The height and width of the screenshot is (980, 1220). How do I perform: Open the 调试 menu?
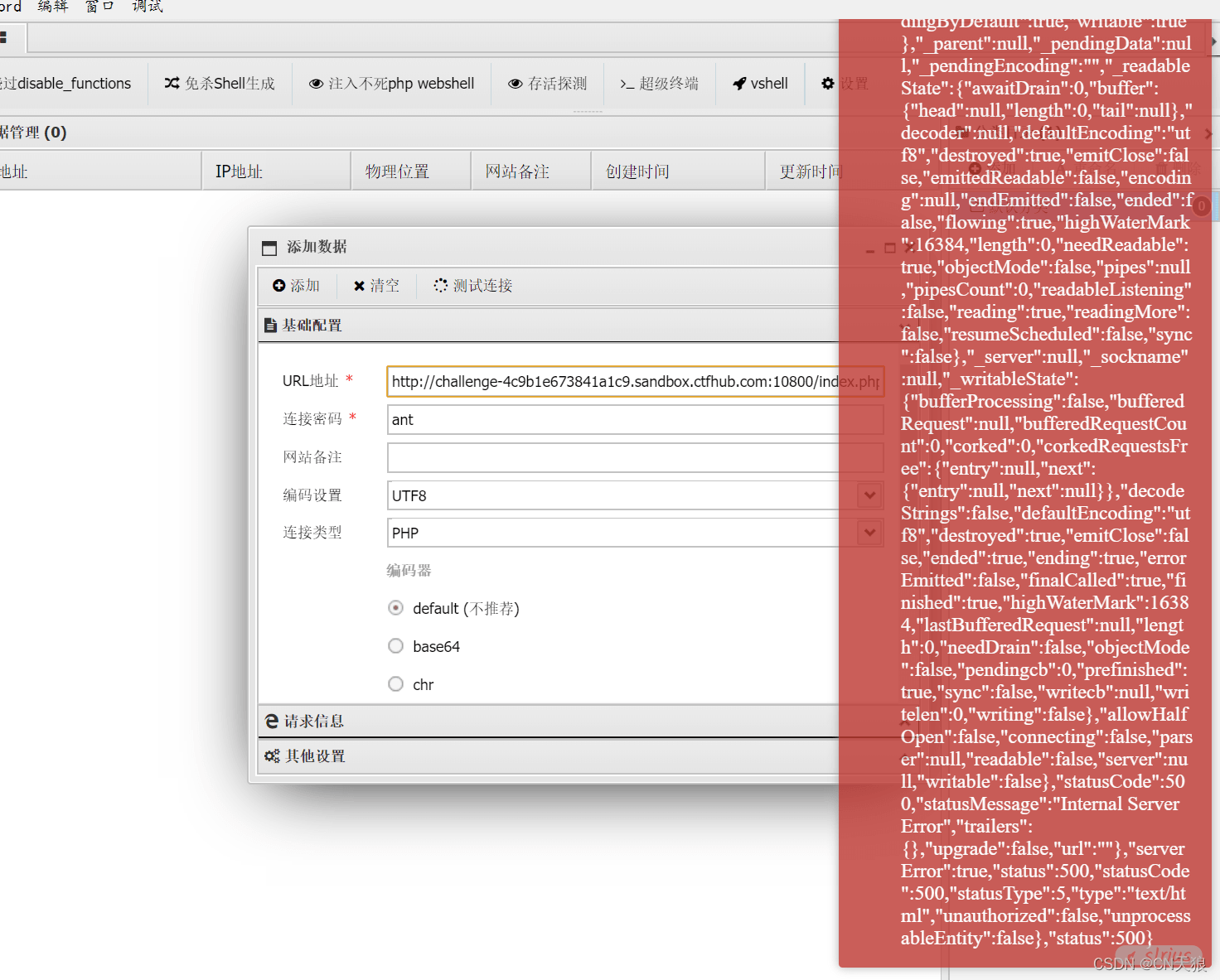click(148, 7)
